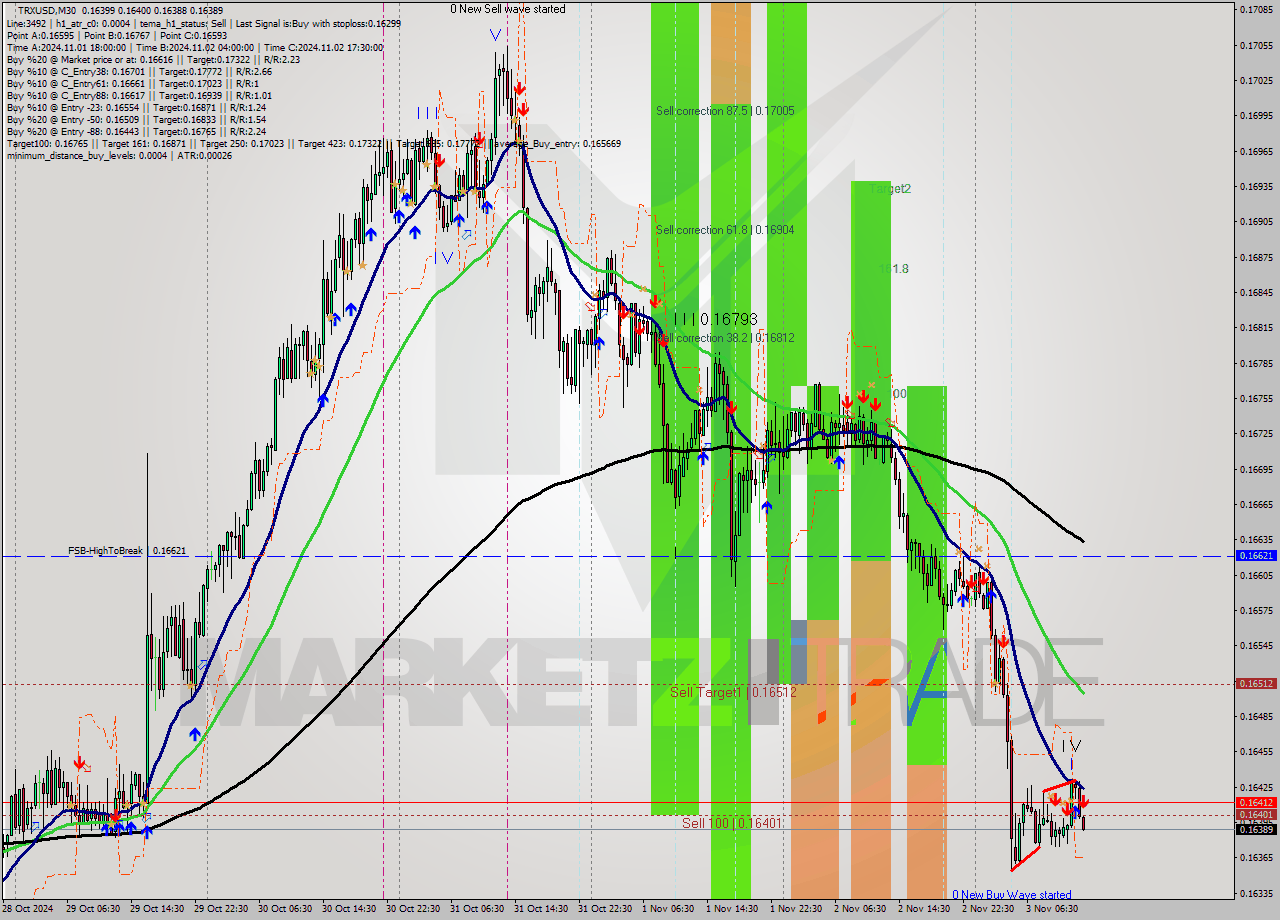The height and width of the screenshot is (920, 1280).
Task: Select the 'Target100: 0.16765' targets line
Action: (x=313, y=143)
